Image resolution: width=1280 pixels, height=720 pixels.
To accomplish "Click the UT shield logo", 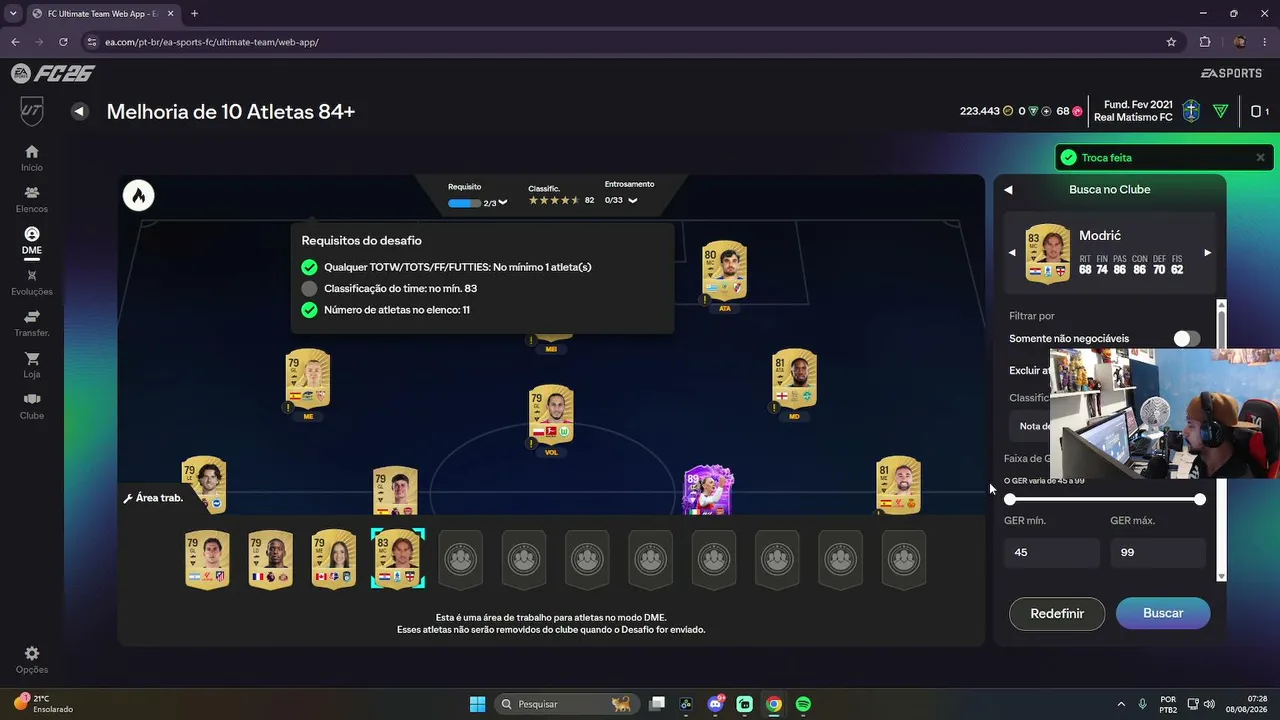I will coord(32,111).
